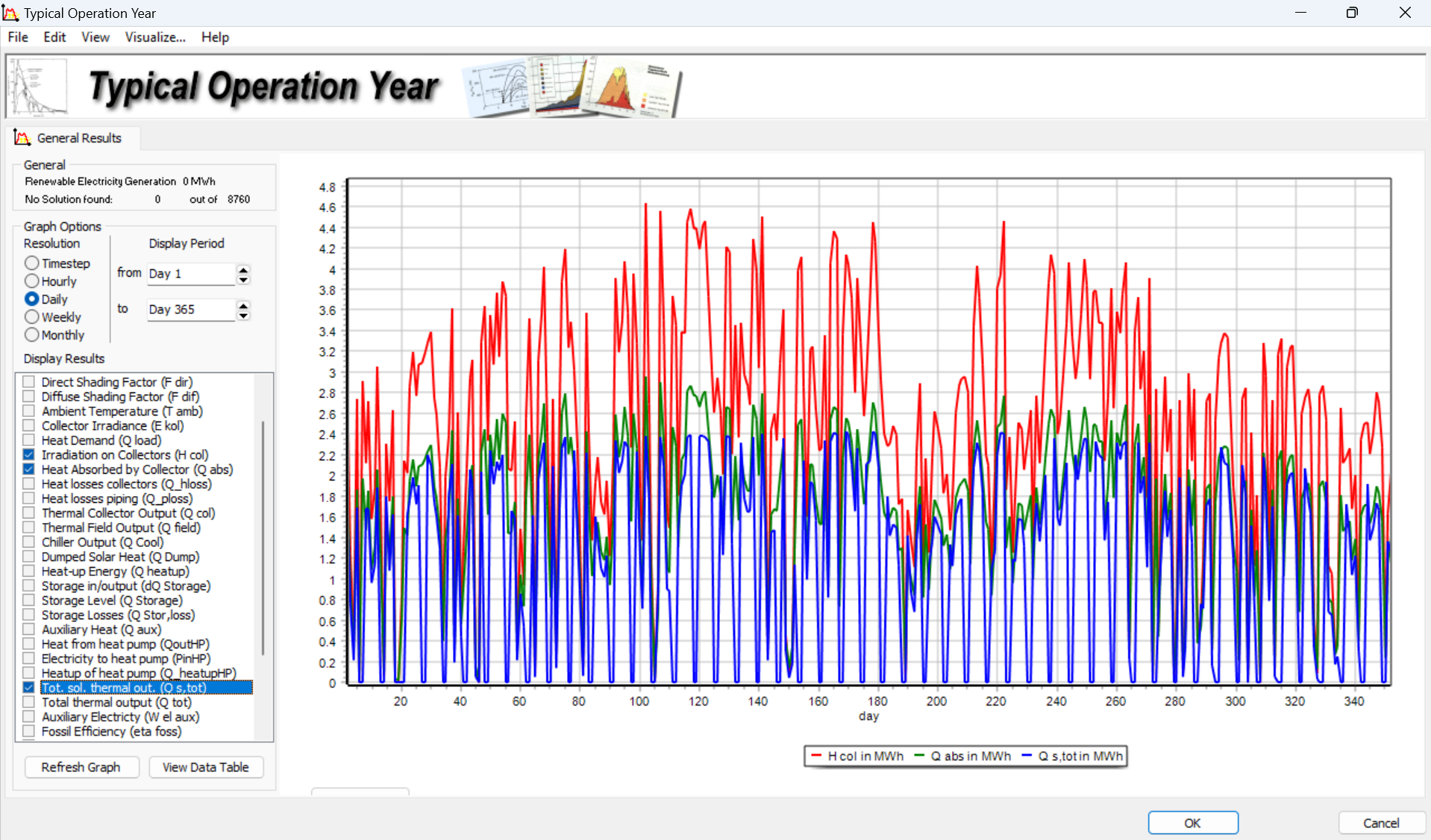
Task: Check Storage Level (Q Storage)
Action: (x=29, y=601)
